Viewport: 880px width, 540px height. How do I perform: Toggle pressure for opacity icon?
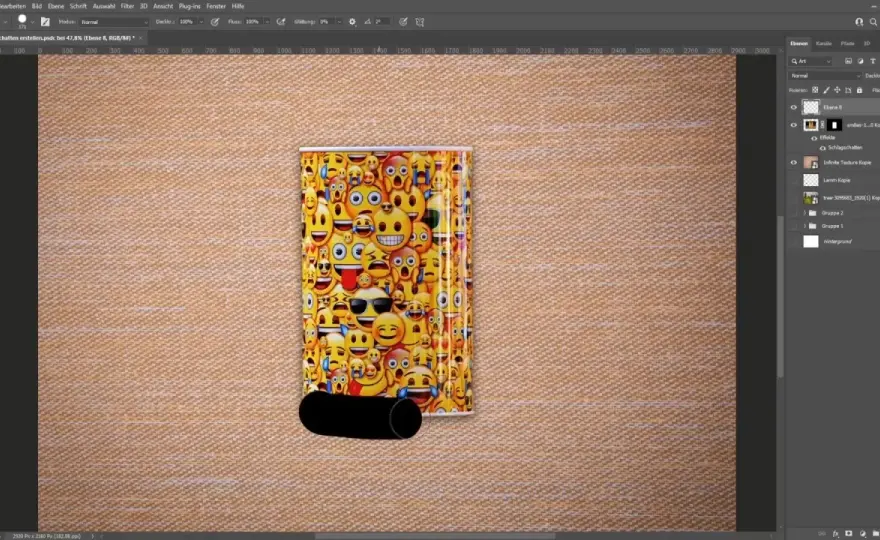click(x=214, y=22)
